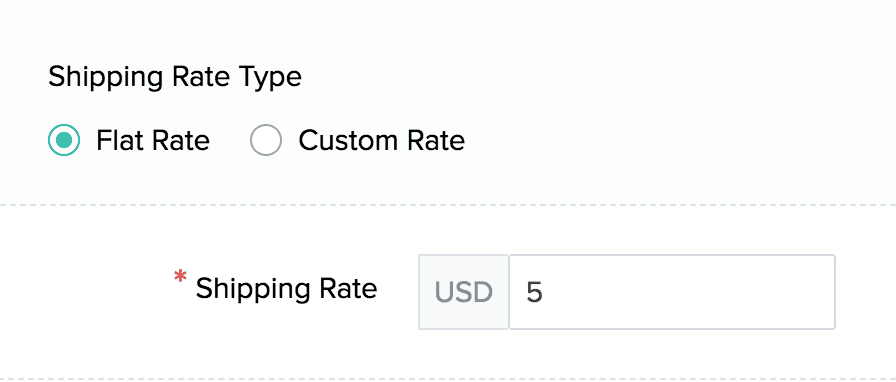
Task: Click the Shipping Rate field label
Action: (x=286, y=289)
